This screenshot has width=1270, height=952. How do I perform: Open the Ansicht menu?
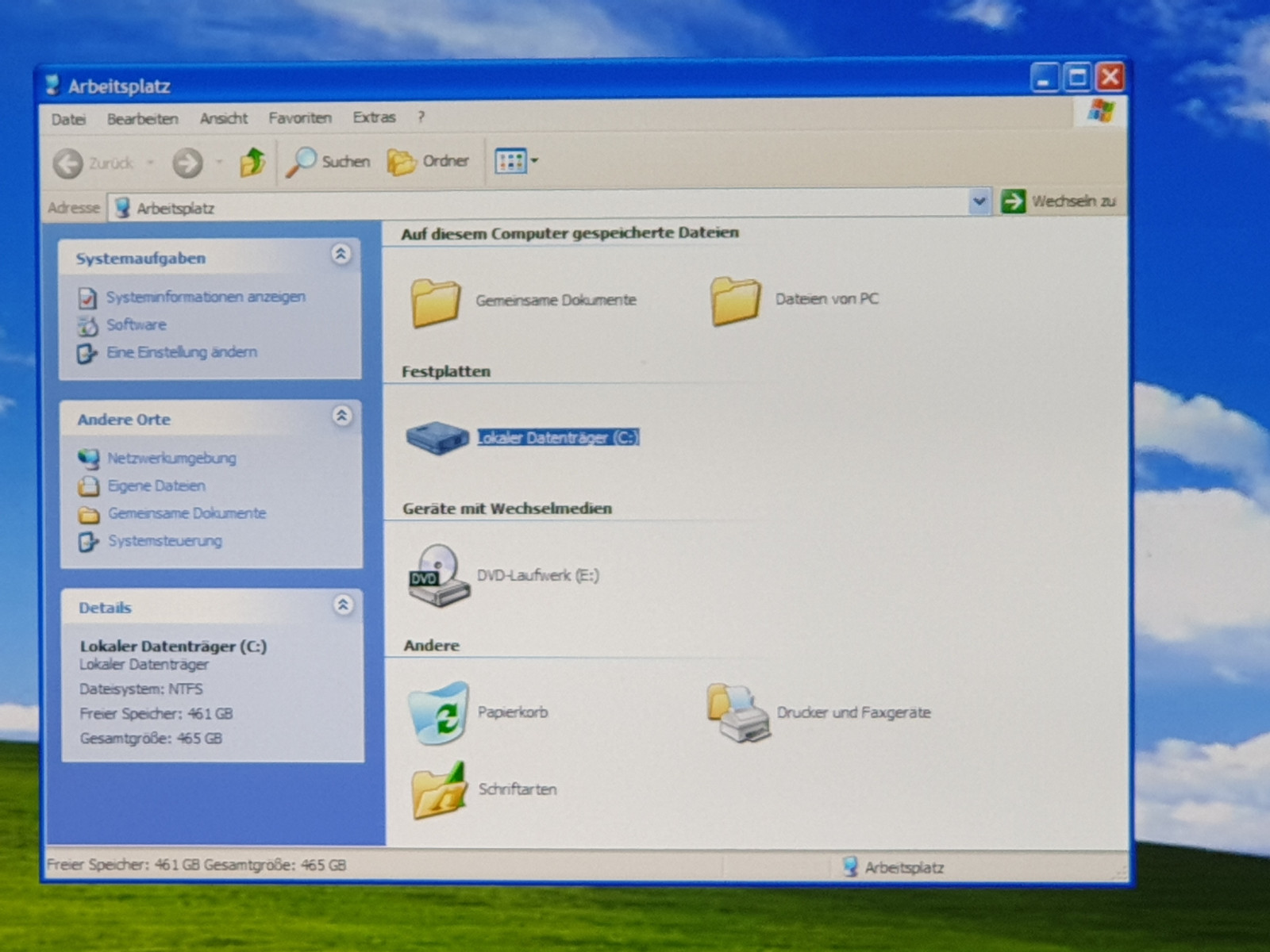pos(223,118)
